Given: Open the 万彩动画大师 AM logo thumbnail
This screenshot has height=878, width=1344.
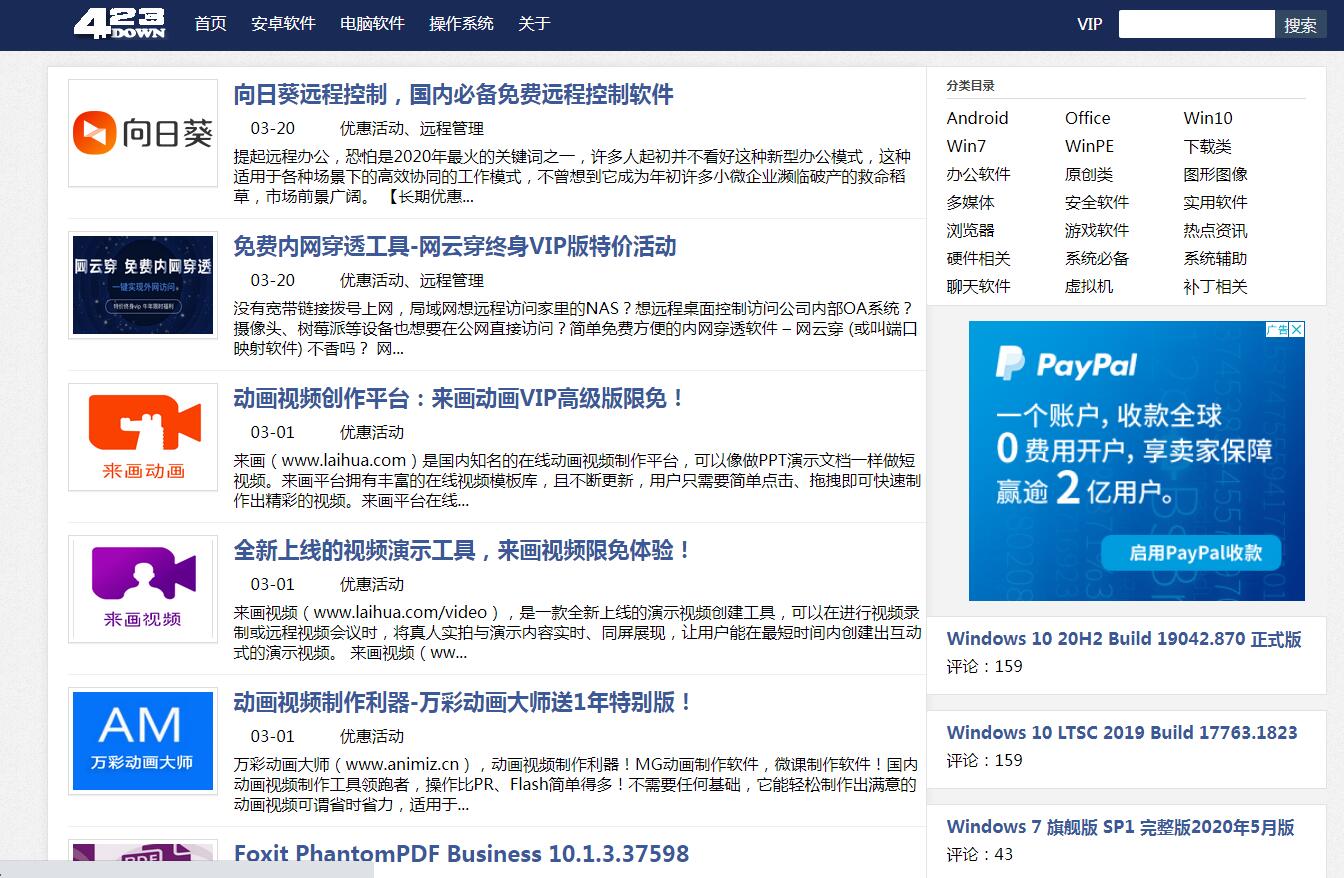Looking at the screenshot, I should pos(143,741).
